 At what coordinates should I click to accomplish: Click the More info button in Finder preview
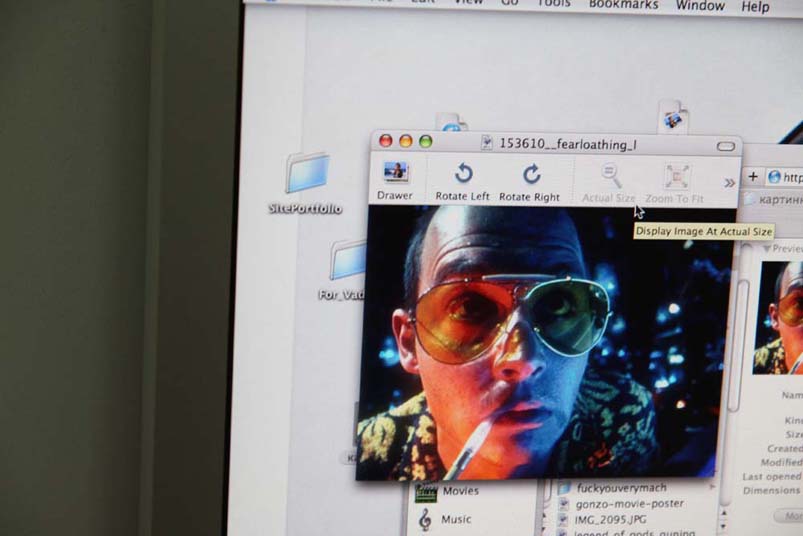click(x=789, y=516)
